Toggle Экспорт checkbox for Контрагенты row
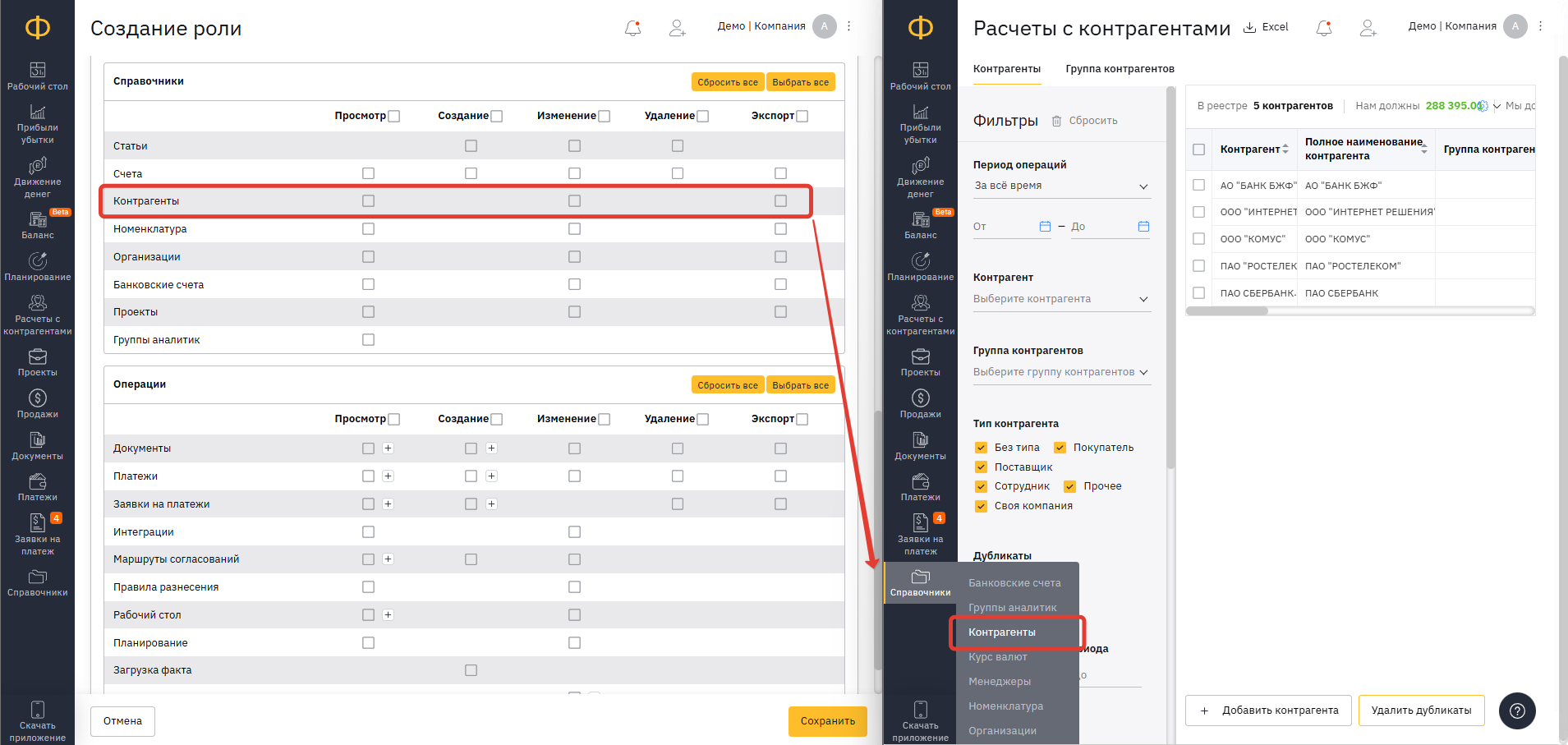 780,201
